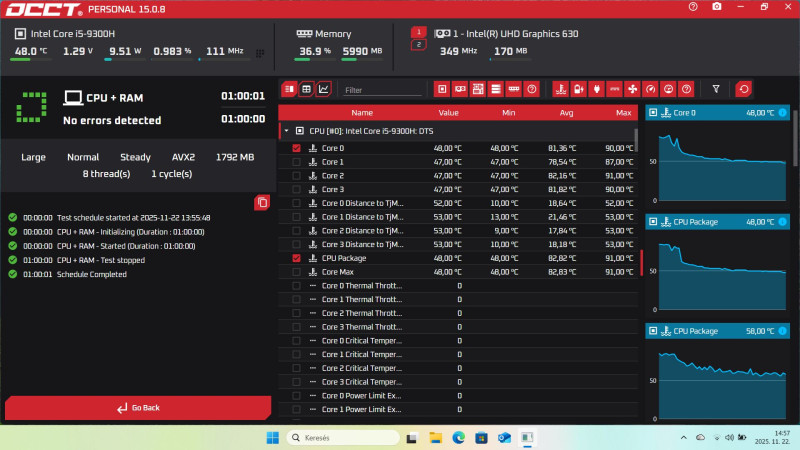
Task: Filter by unknown sensor type icon
Action: coord(687,89)
